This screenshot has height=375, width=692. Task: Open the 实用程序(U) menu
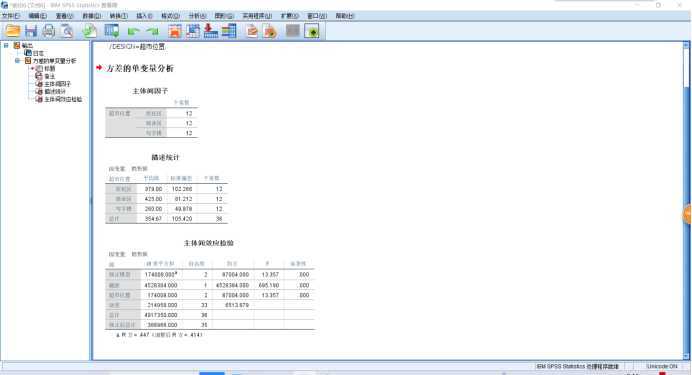257,16
